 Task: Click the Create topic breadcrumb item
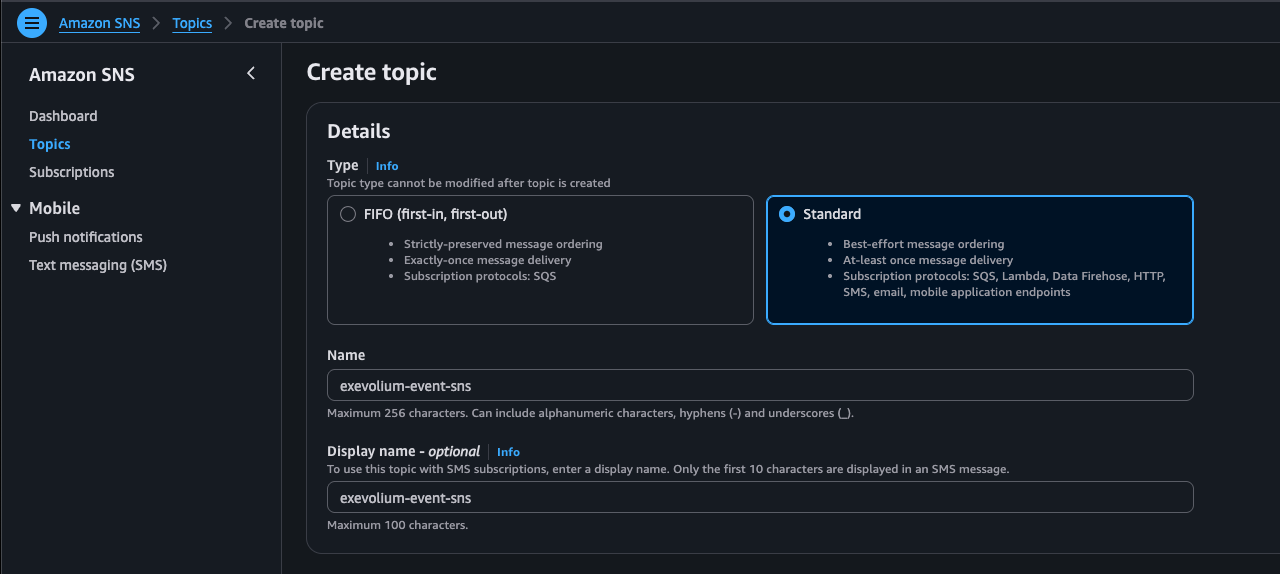(284, 23)
